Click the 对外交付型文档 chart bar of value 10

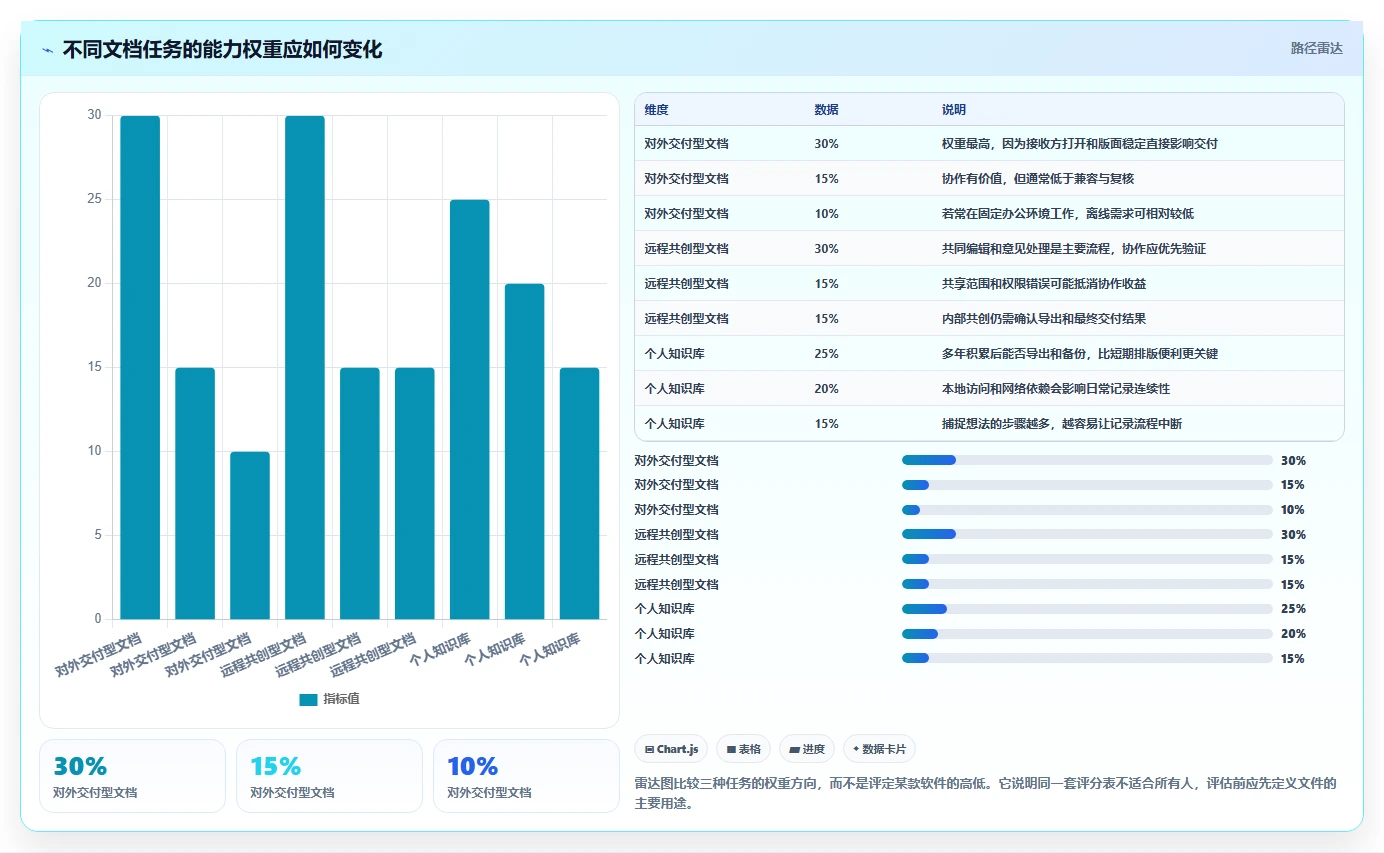coord(250,535)
